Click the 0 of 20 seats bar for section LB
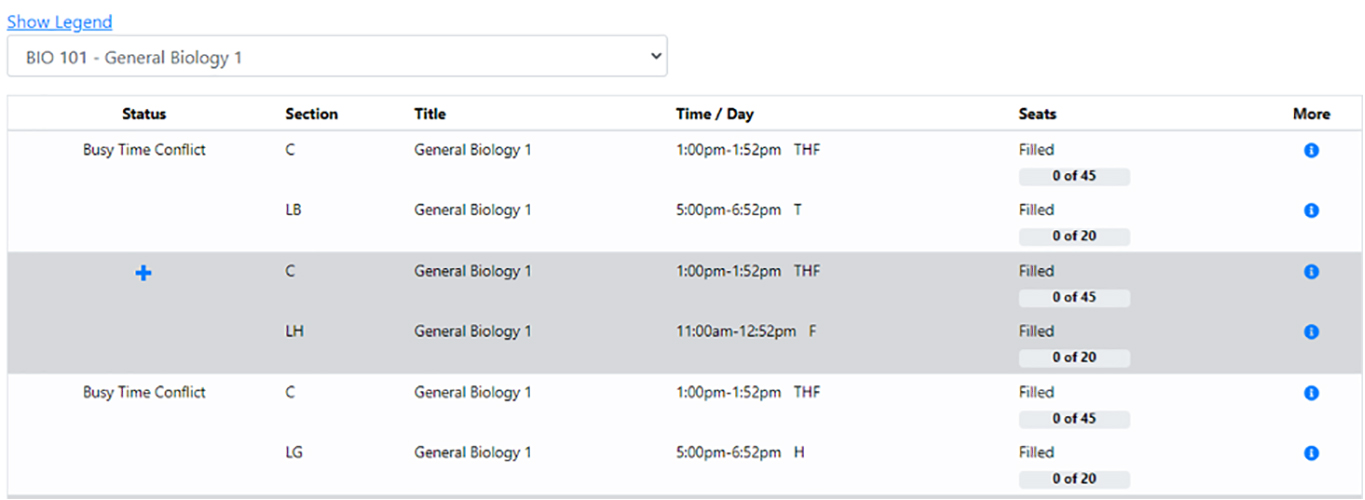 [x=1074, y=237]
